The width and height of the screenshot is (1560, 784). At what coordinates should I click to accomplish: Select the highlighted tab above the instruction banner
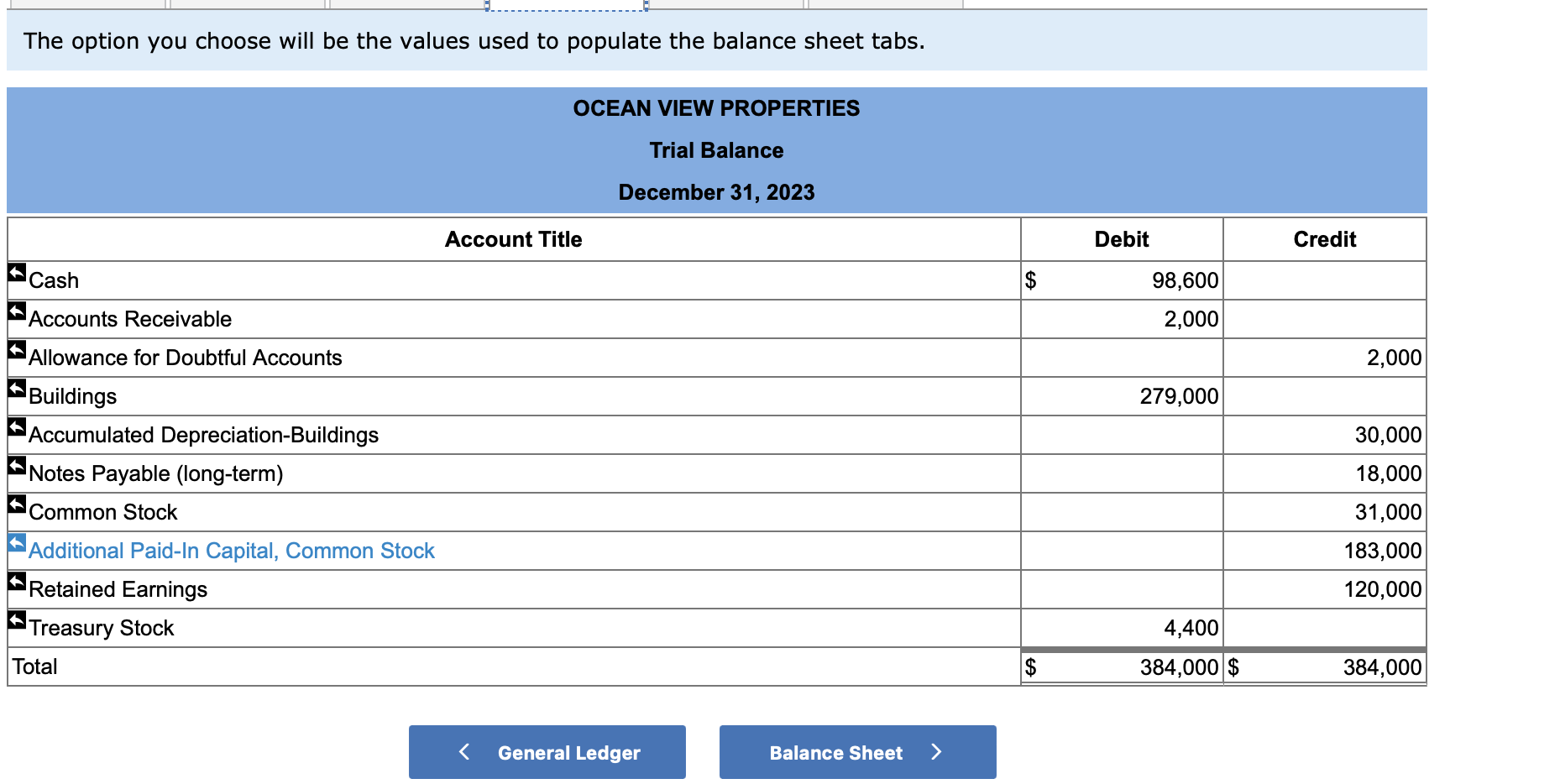[x=565, y=5]
